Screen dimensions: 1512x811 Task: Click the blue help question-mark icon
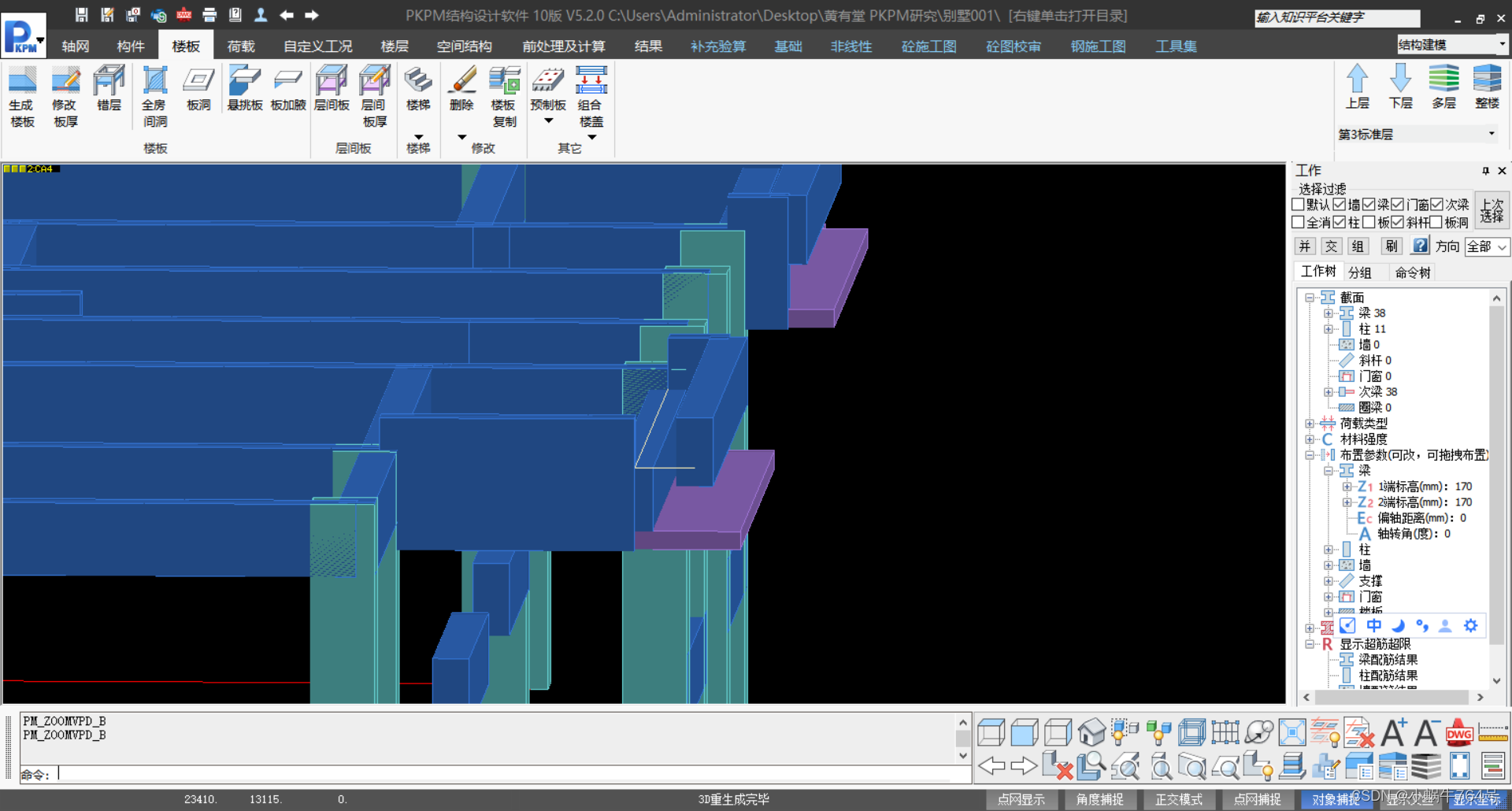1420,246
